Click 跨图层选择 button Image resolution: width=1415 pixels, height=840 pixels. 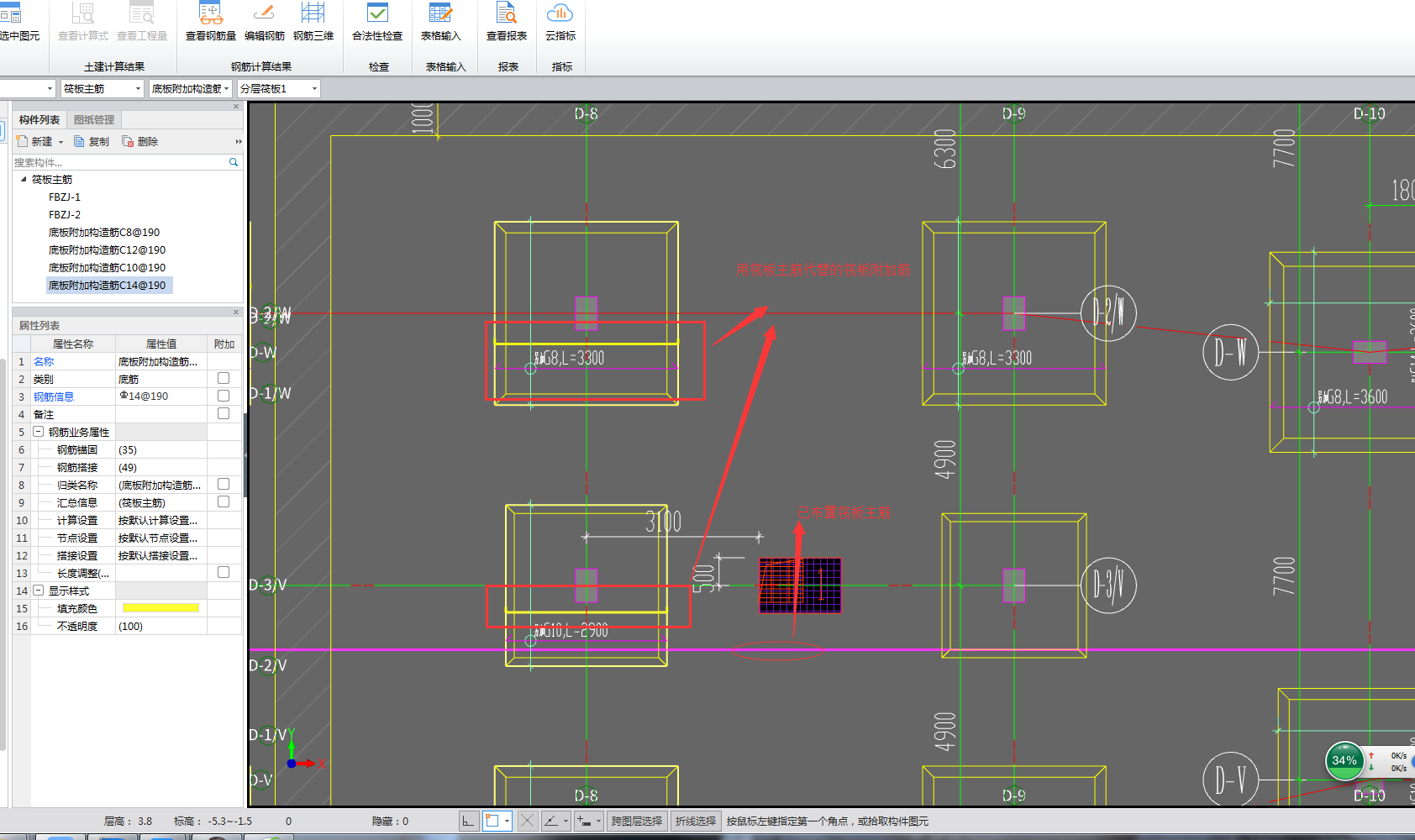[x=637, y=821]
